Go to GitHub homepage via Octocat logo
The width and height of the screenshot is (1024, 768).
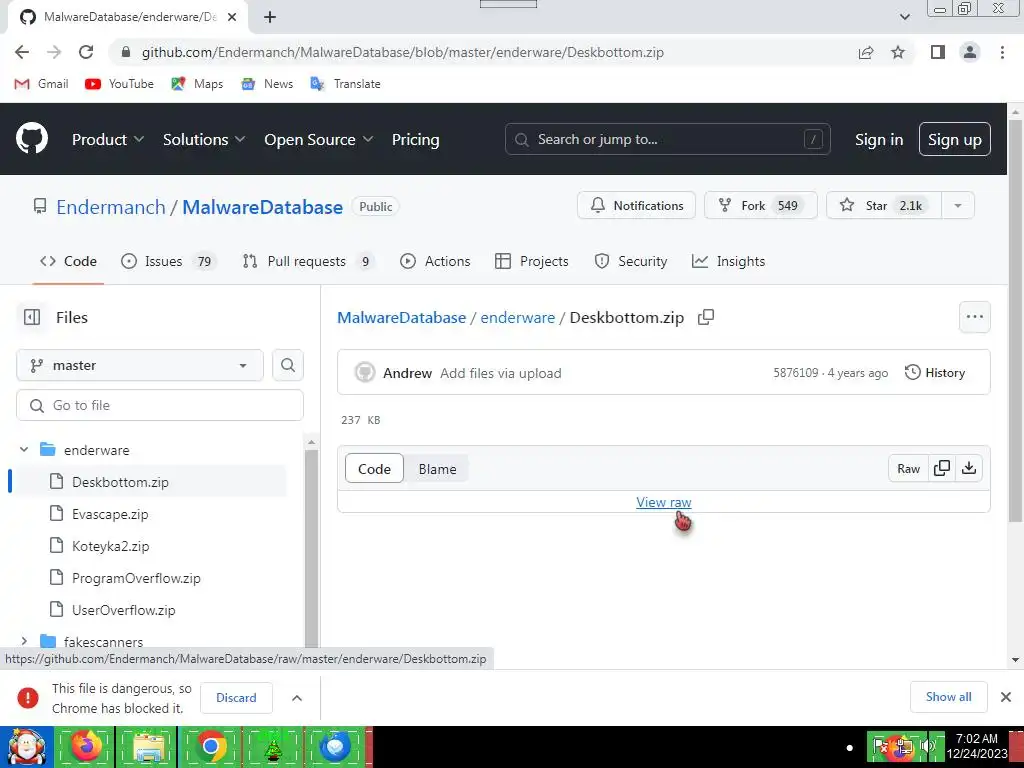[x=32, y=138]
